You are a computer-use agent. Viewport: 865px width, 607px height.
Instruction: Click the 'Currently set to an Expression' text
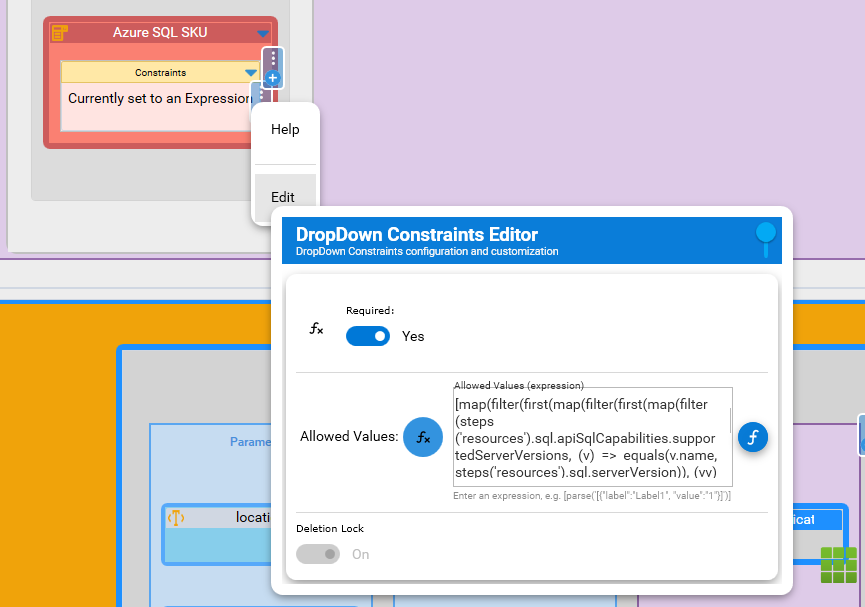158,99
